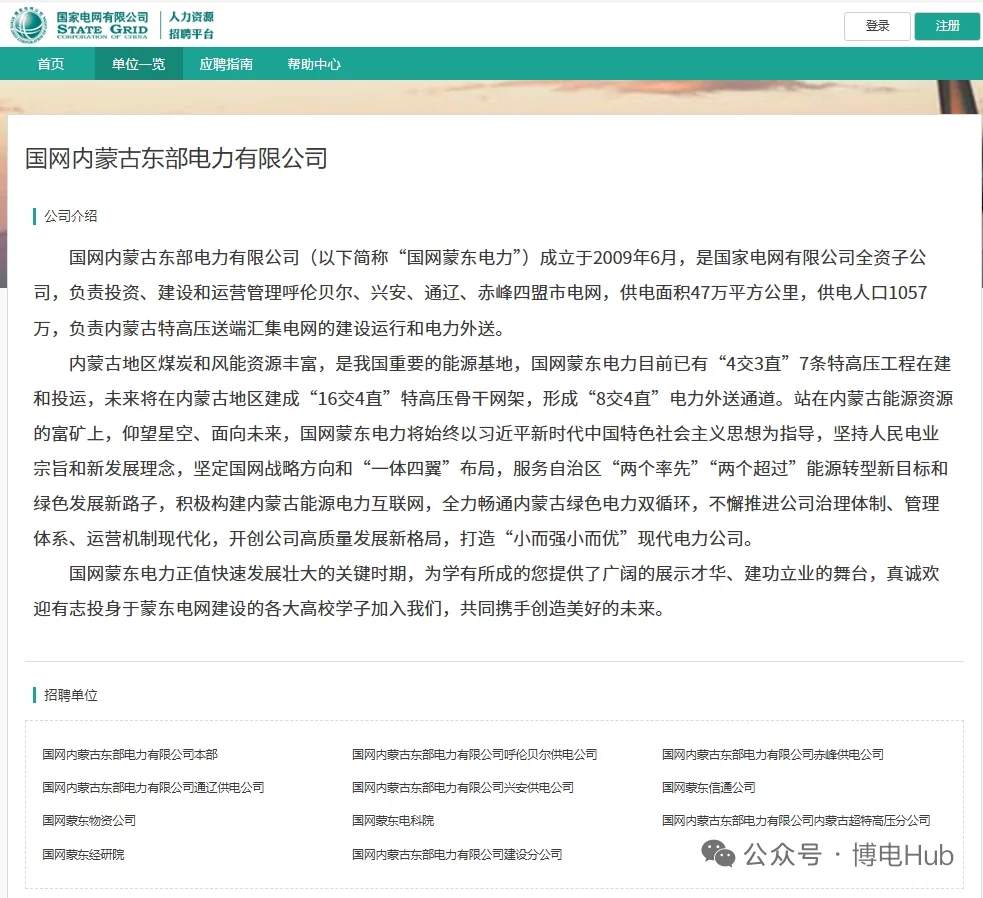Screen dimensions: 983x898
Task: Click the 注册 register button
Action: (947, 26)
